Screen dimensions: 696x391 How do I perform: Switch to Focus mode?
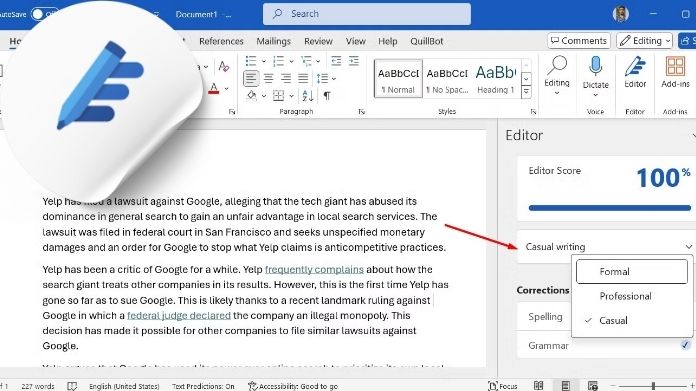[x=503, y=386]
